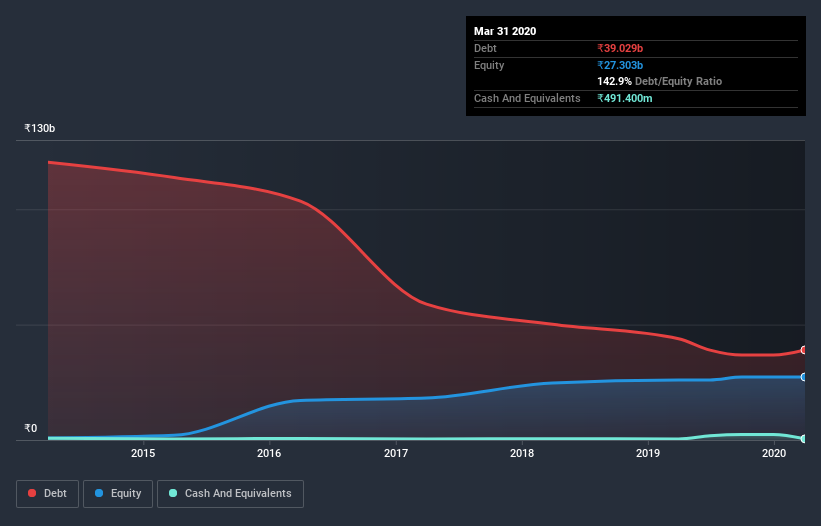
Task: Toggle the Debt legend button
Action: [x=48, y=494]
